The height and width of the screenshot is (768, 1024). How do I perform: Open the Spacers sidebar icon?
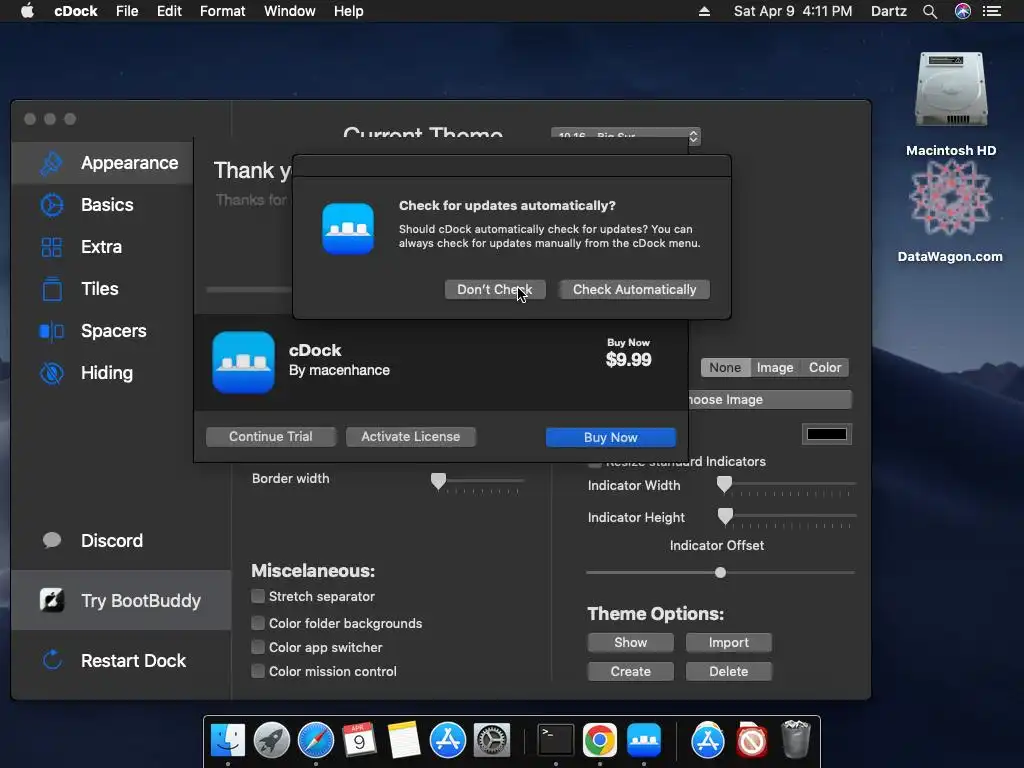[x=52, y=331]
